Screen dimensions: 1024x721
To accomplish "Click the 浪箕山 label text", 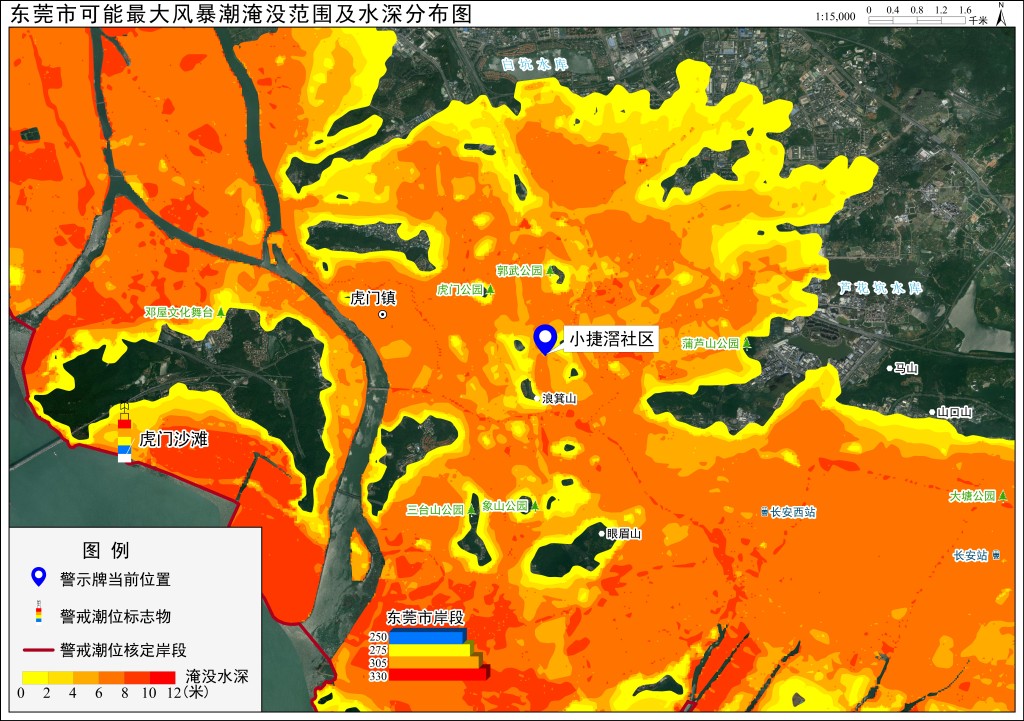I will coord(559,398).
